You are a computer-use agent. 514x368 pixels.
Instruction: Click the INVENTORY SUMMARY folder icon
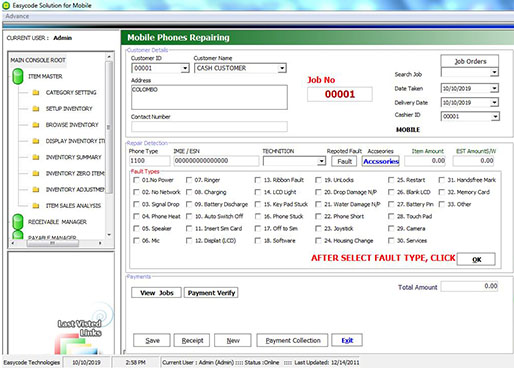(x=36, y=157)
